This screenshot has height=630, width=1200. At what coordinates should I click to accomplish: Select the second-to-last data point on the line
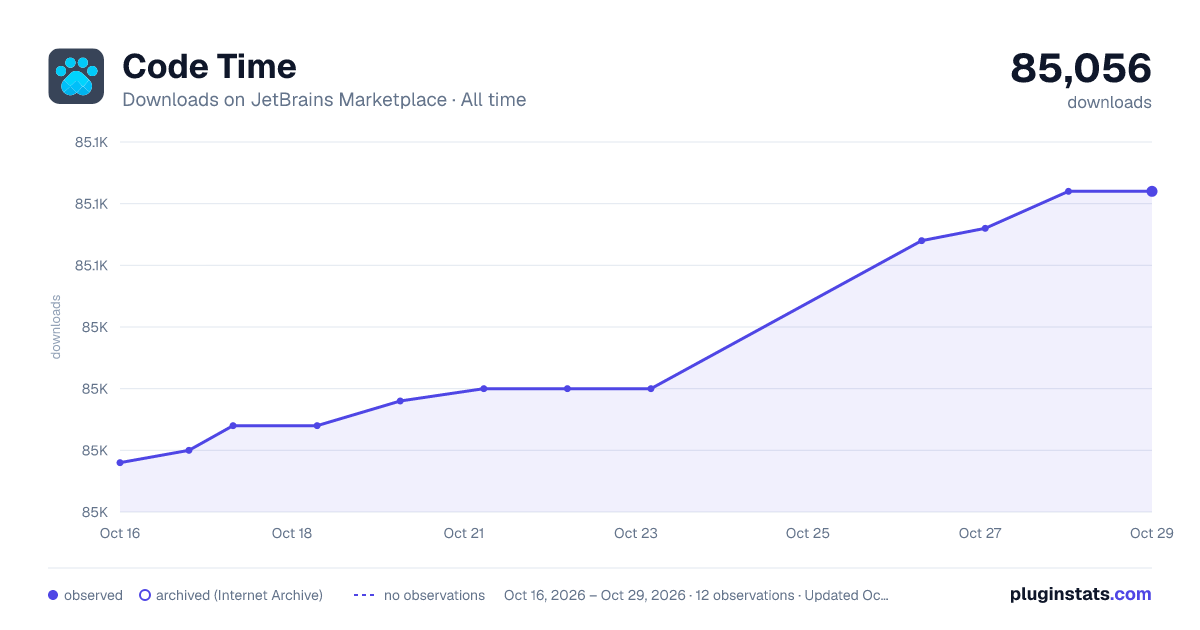click(x=1069, y=191)
